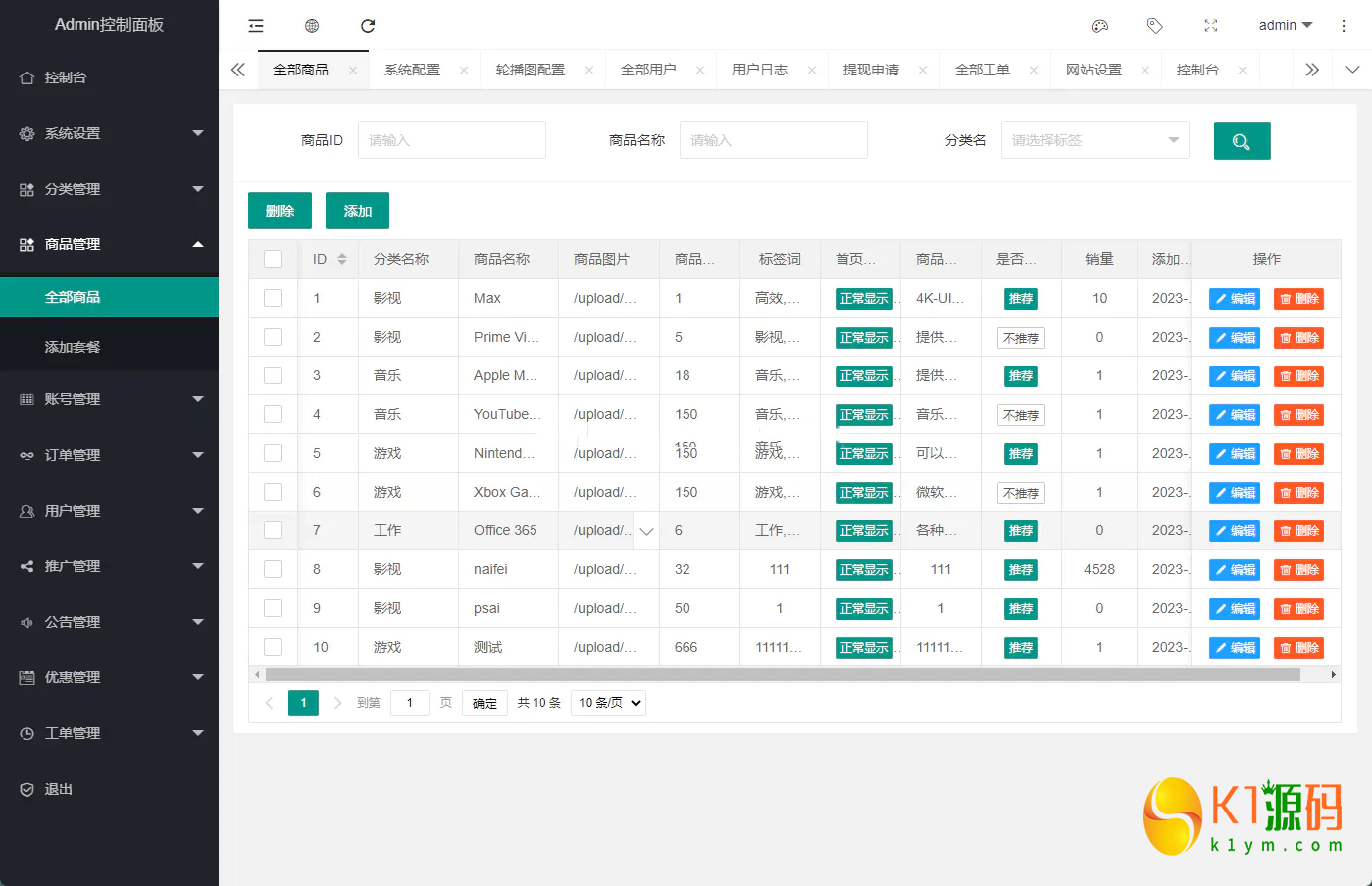Screen dimensions: 1372x886
Task: Toggle fullscreen mode icon
Action: point(1210,26)
